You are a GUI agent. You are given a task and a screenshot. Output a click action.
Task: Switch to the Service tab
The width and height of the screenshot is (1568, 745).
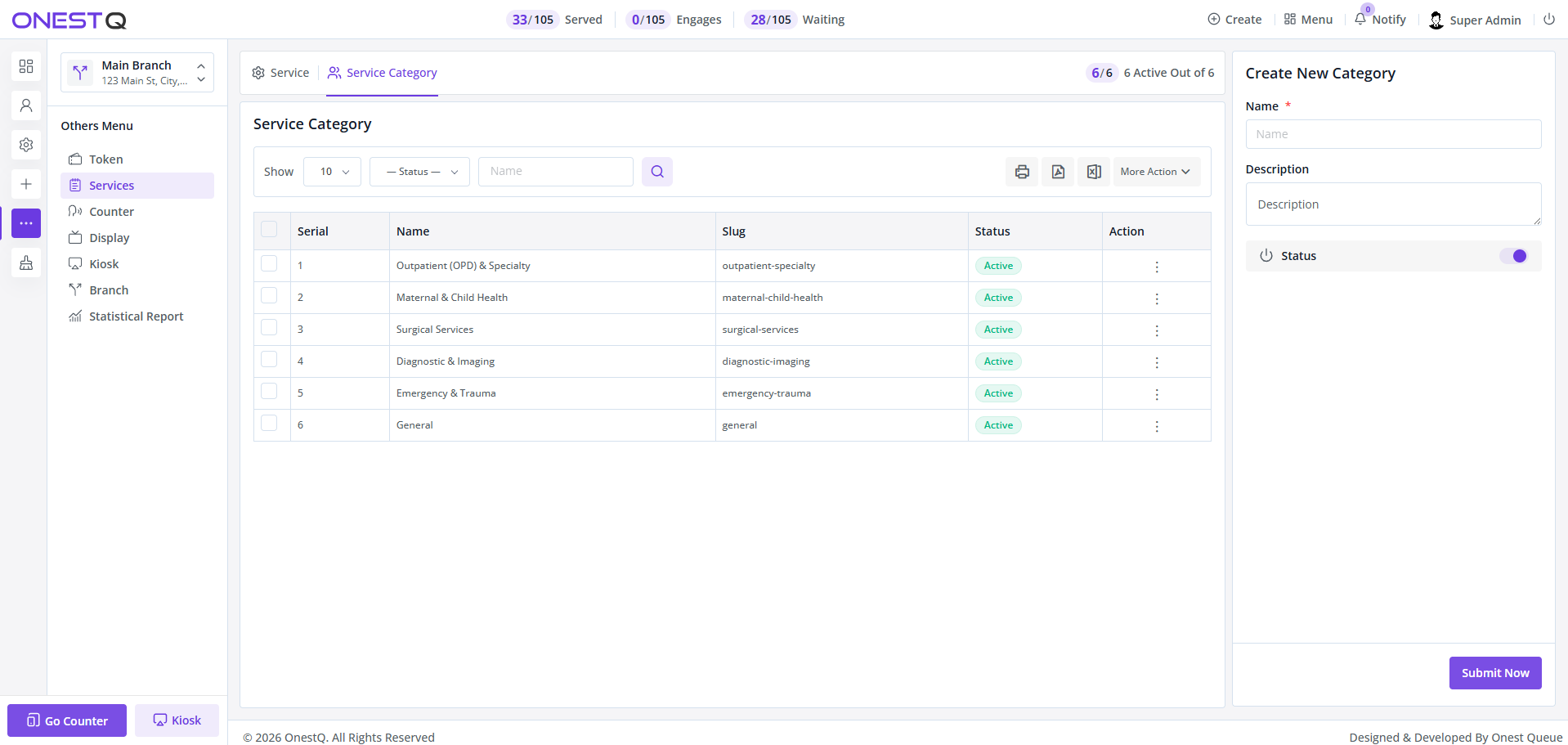coord(280,73)
